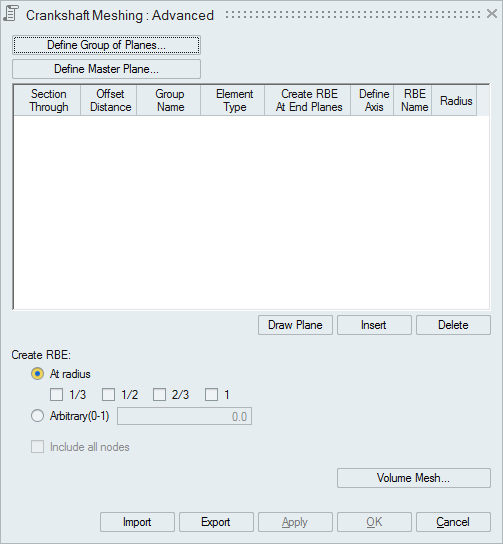Click the dialog script icon in title bar
This screenshot has height=544, width=503.
coord(11,14)
